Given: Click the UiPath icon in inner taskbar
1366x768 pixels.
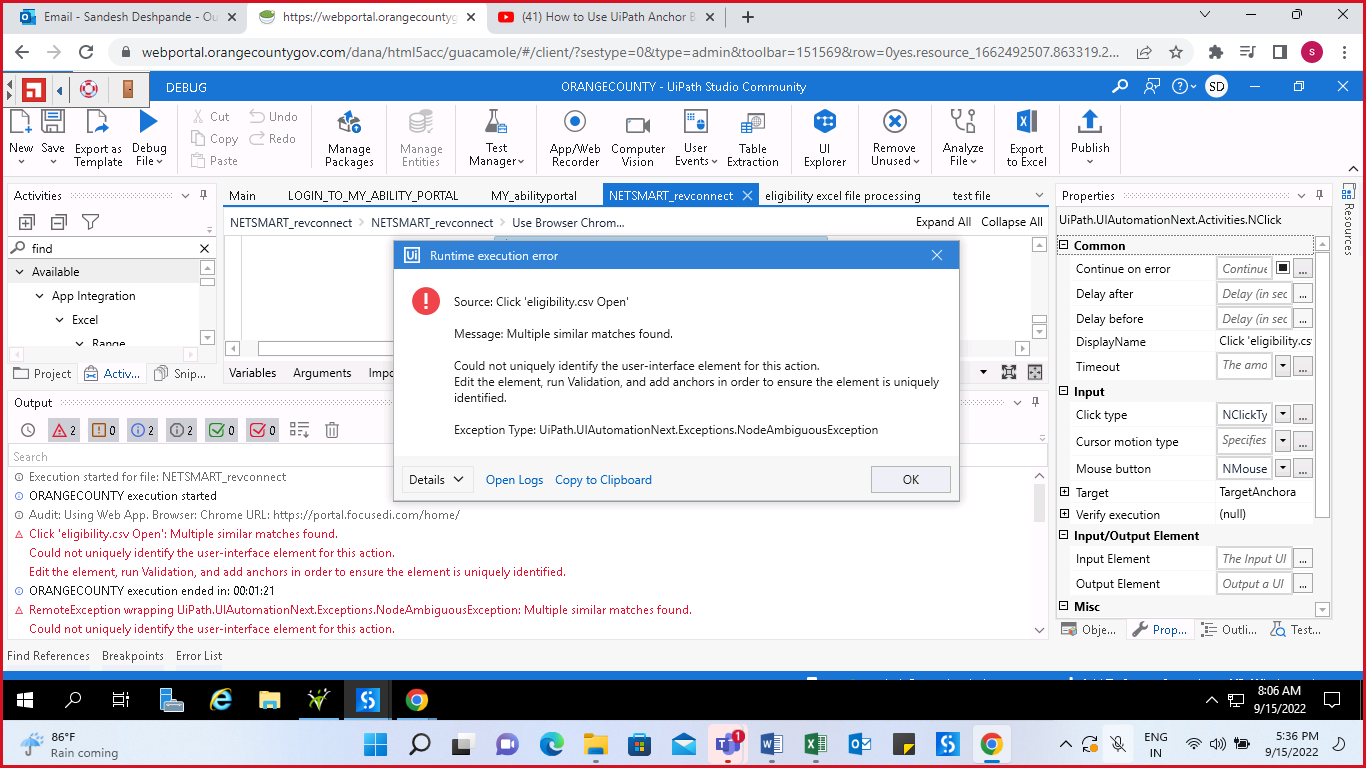Looking at the screenshot, I should coord(368,700).
